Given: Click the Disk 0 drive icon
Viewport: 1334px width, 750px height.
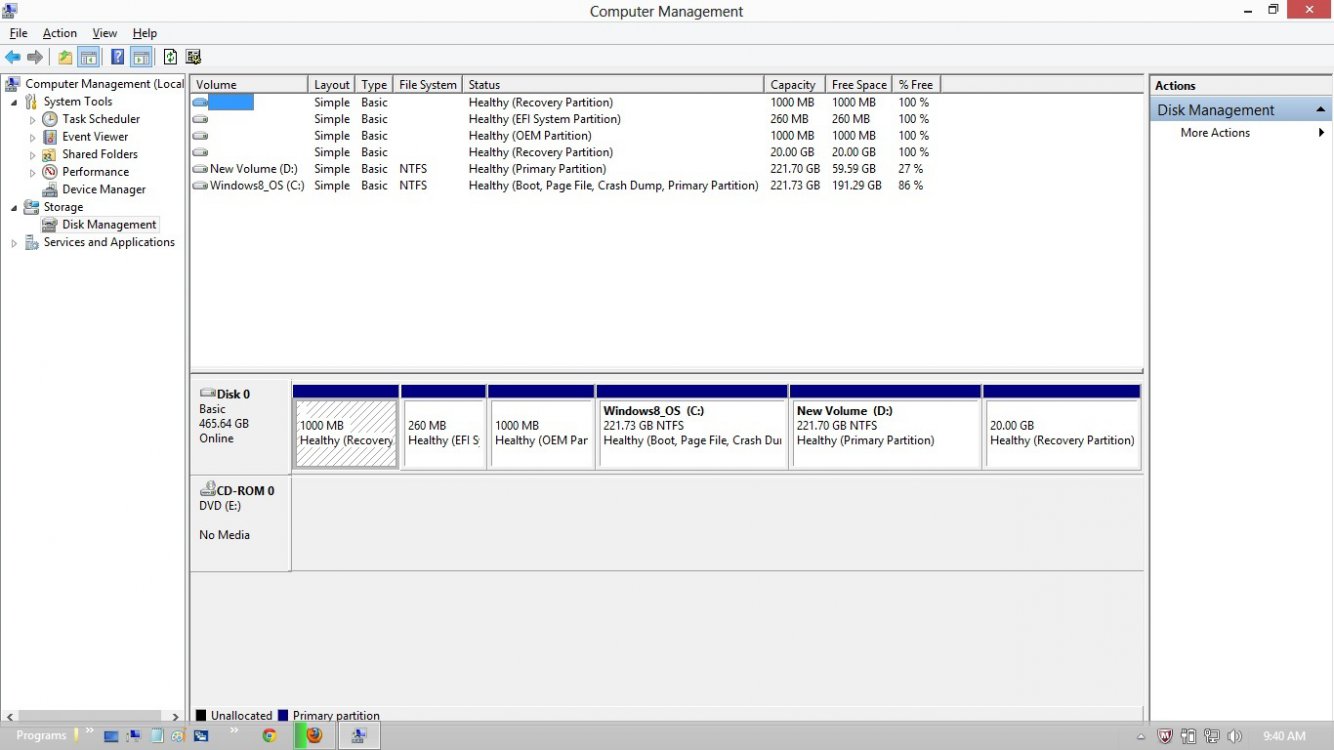Looking at the screenshot, I should tap(207, 394).
